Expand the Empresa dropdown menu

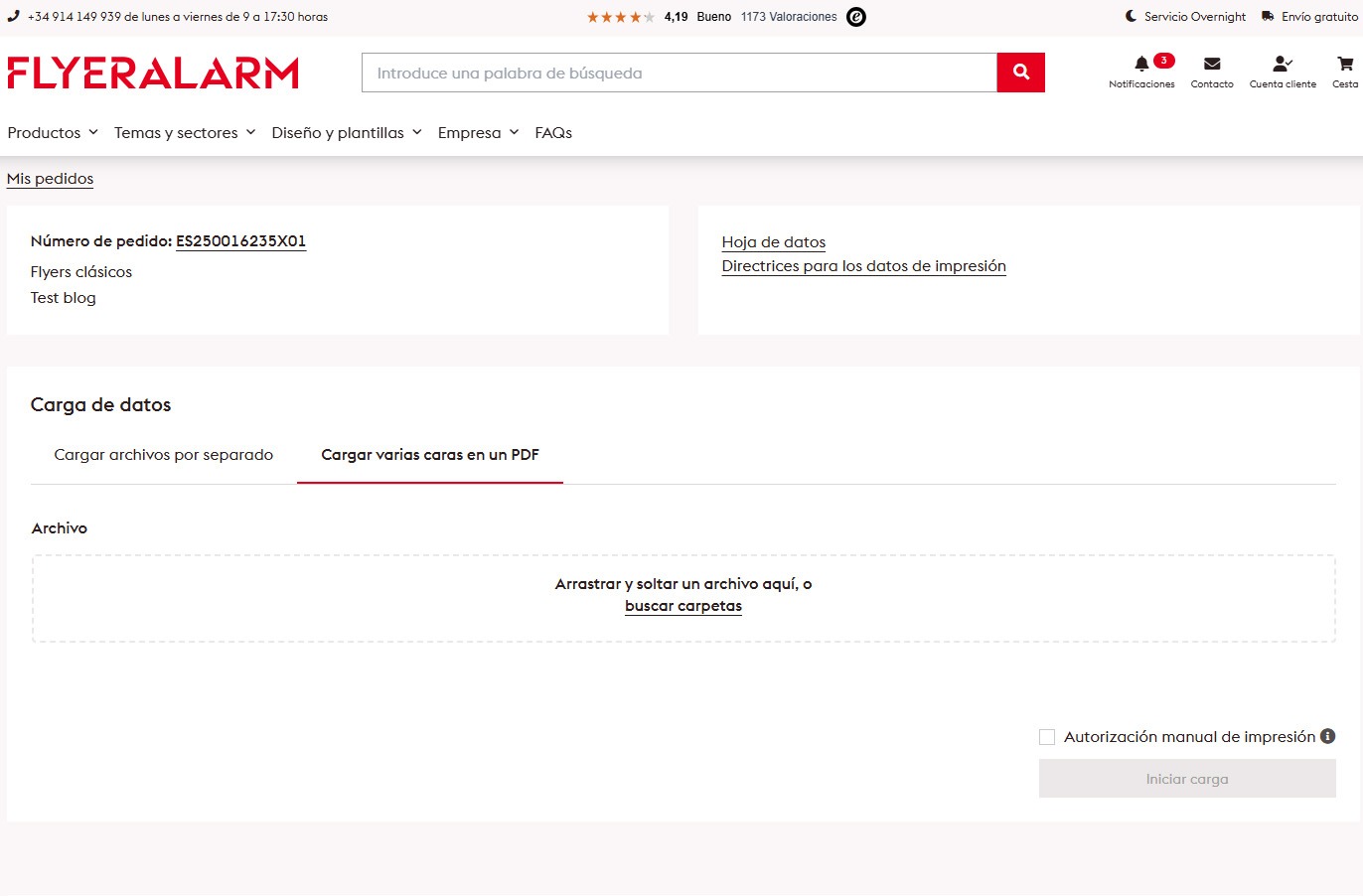[478, 132]
